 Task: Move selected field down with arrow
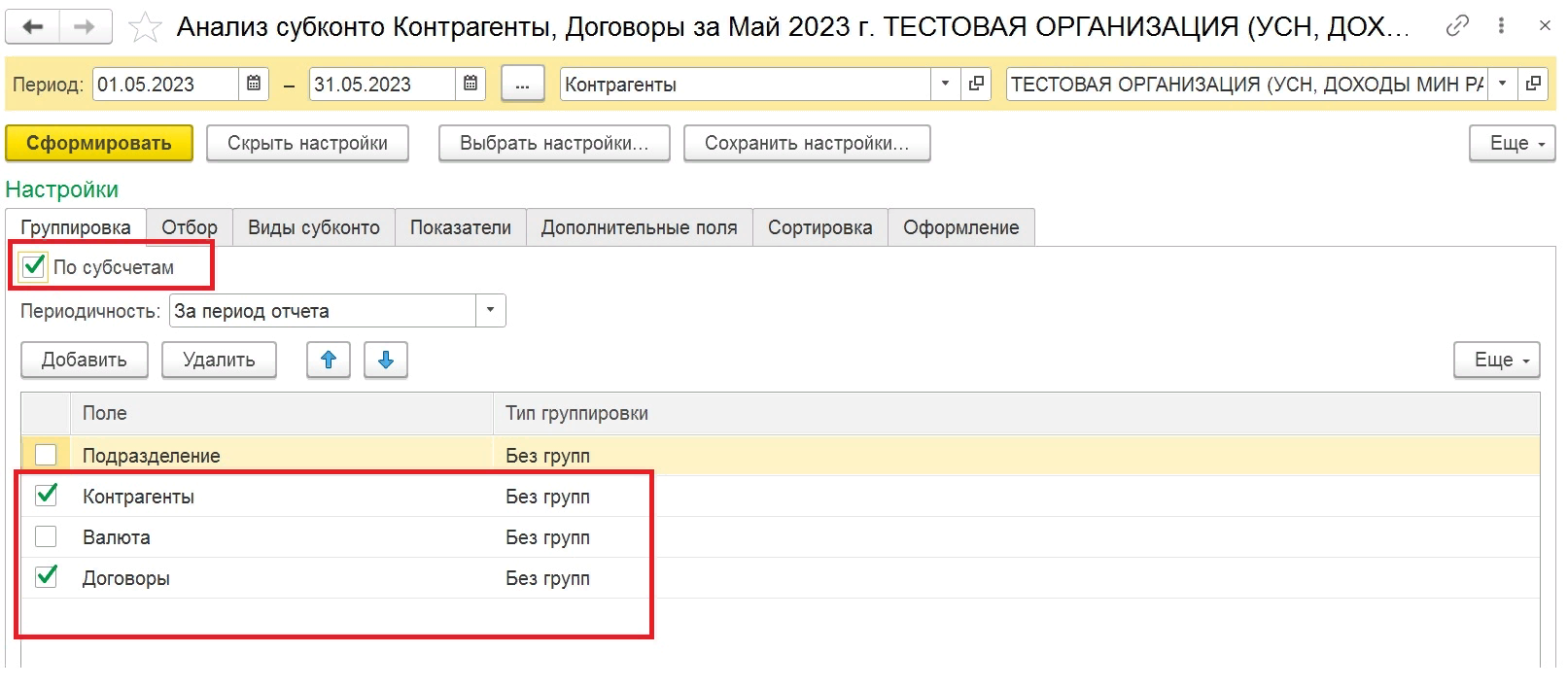386,360
